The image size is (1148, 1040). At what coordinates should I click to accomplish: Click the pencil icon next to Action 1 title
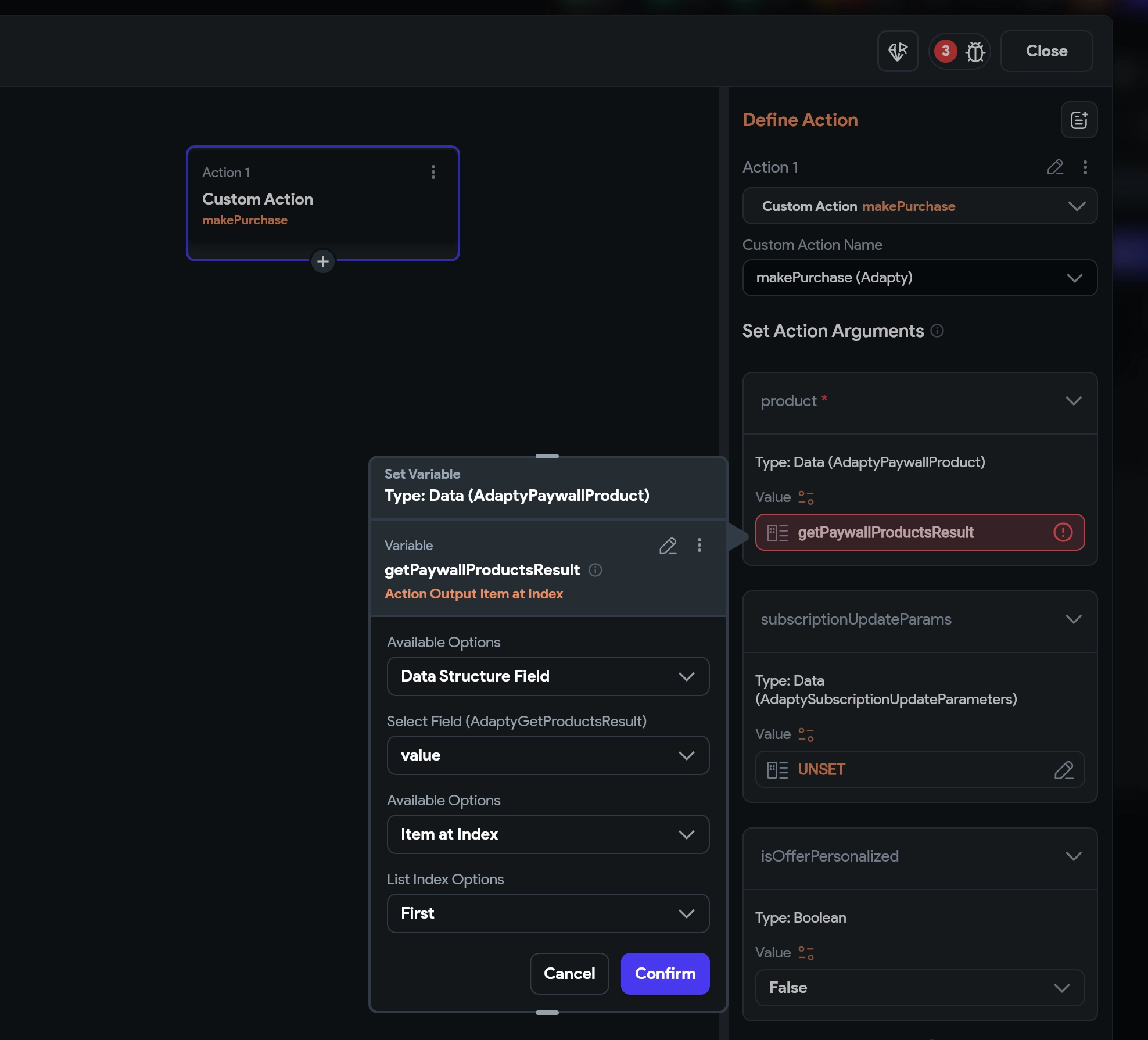1055,167
